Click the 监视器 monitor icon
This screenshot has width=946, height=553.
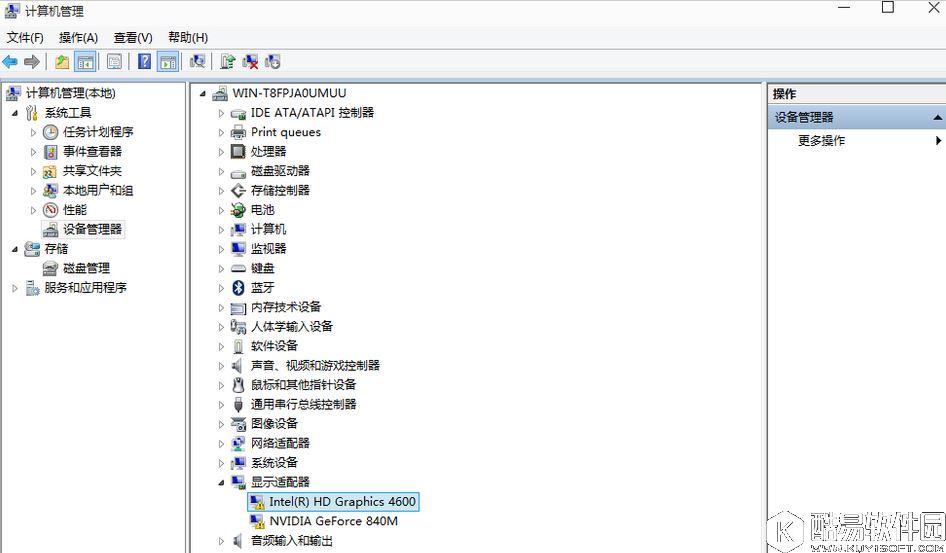pyautogui.click(x=238, y=248)
